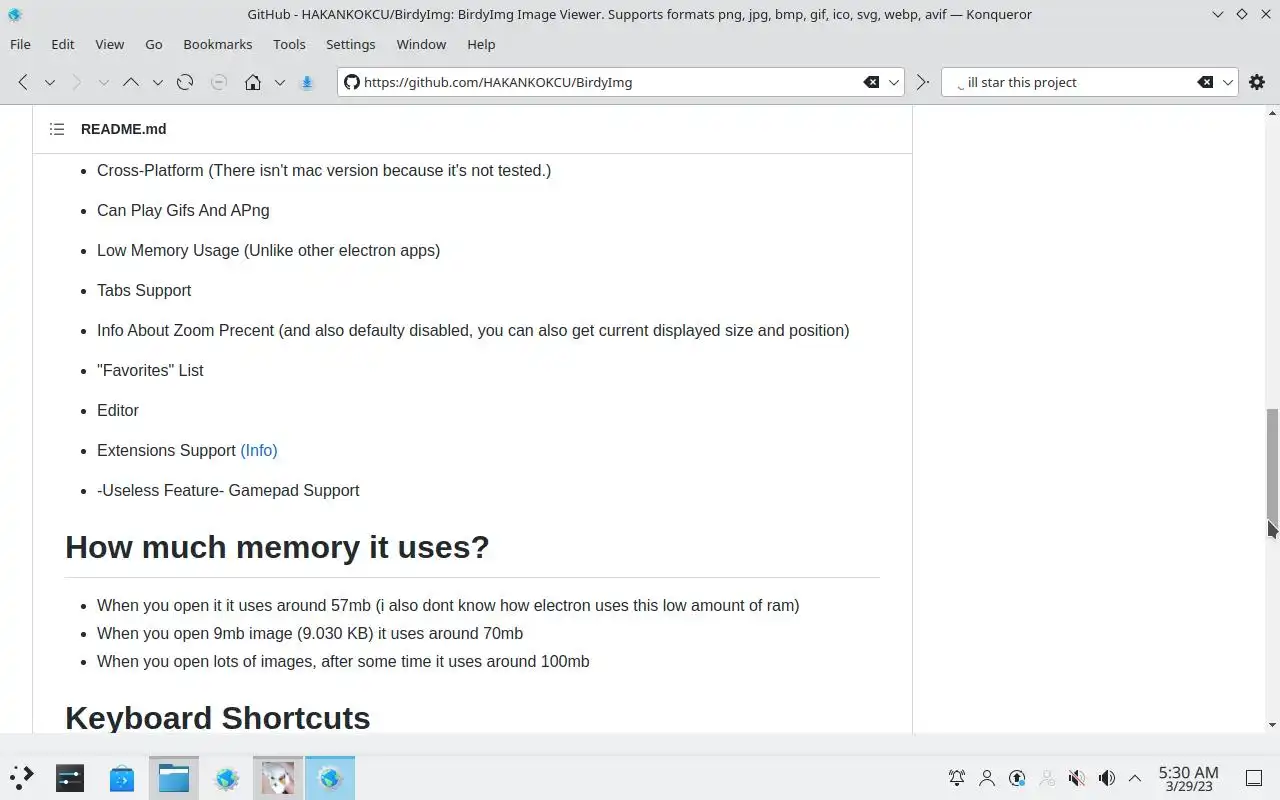Click the vertical page scrollbar handle
The width and height of the screenshot is (1280, 800).
(1271, 465)
